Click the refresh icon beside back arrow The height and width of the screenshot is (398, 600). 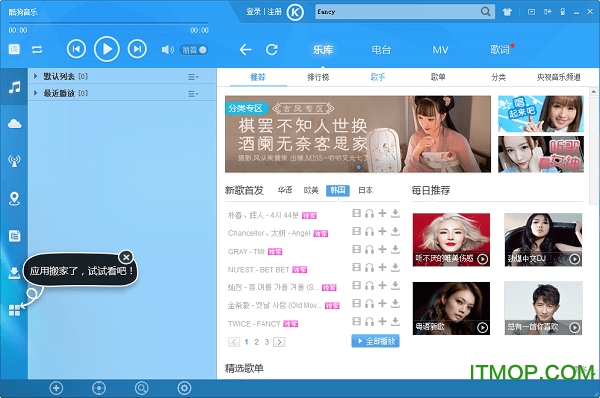click(x=272, y=49)
